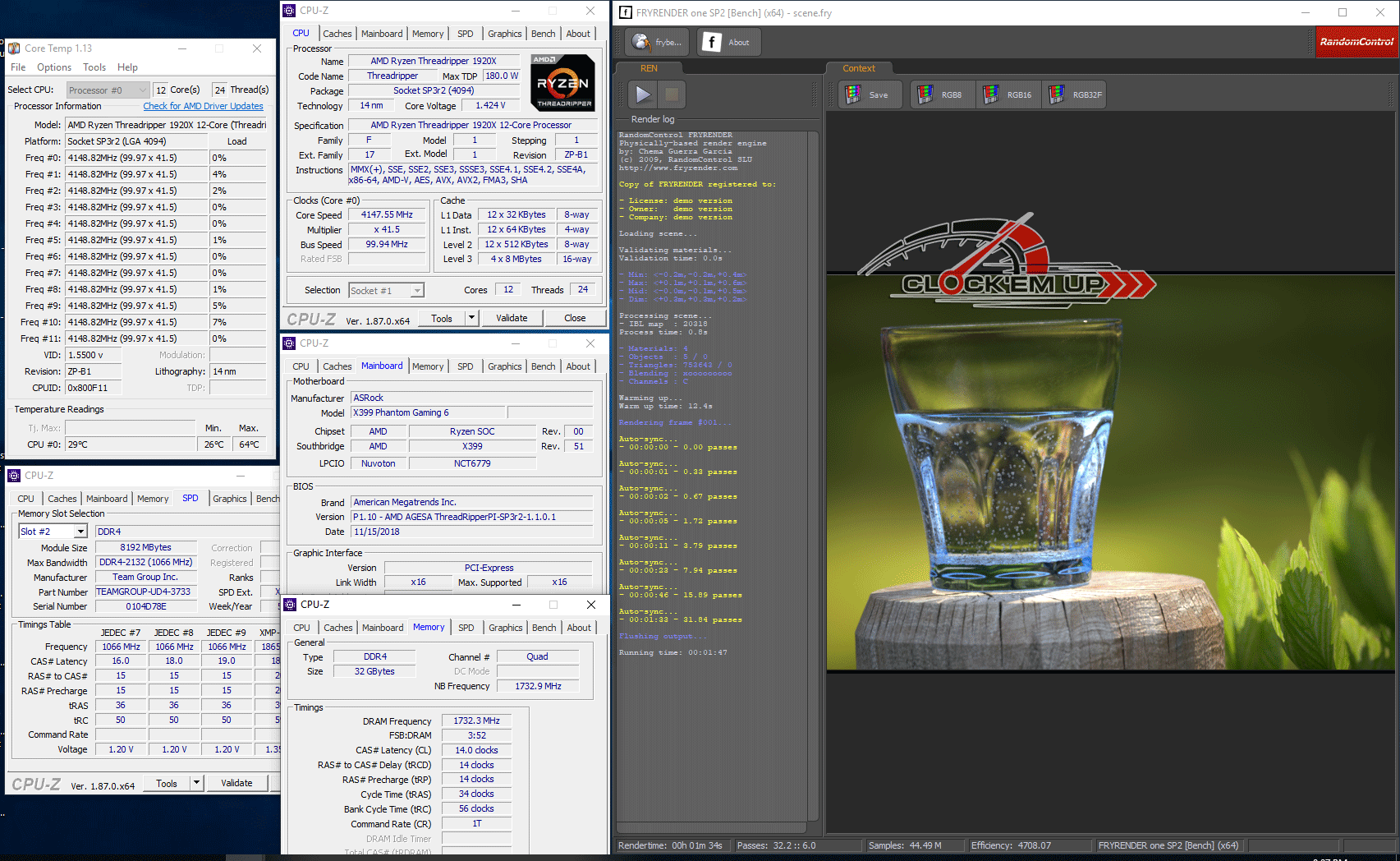The height and width of the screenshot is (861, 1400).
Task: Export the image as RGB16
Action: [x=1009, y=95]
